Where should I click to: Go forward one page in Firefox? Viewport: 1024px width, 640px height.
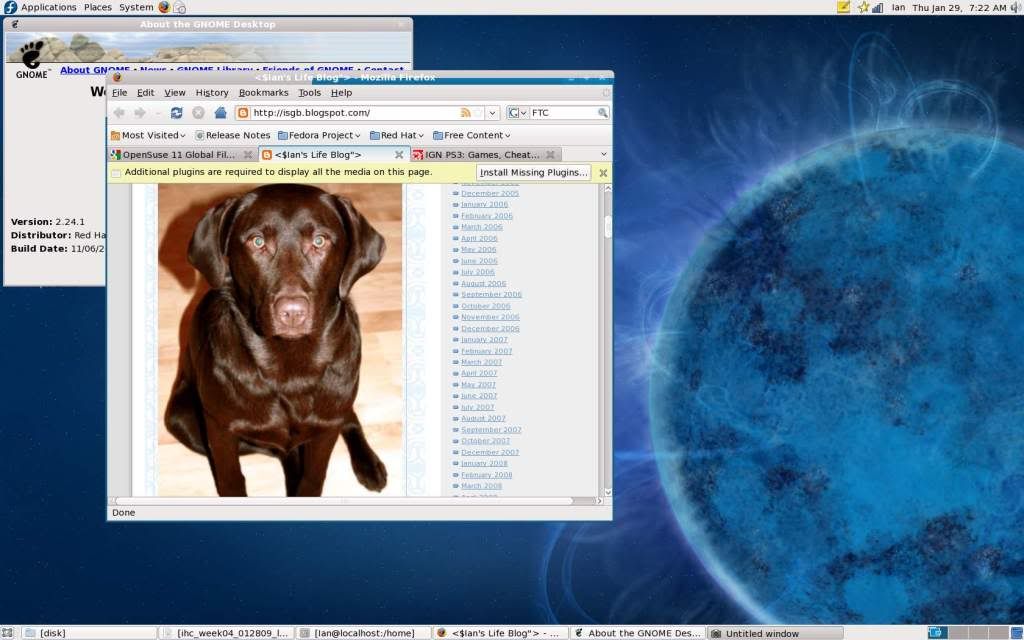[140, 113]
